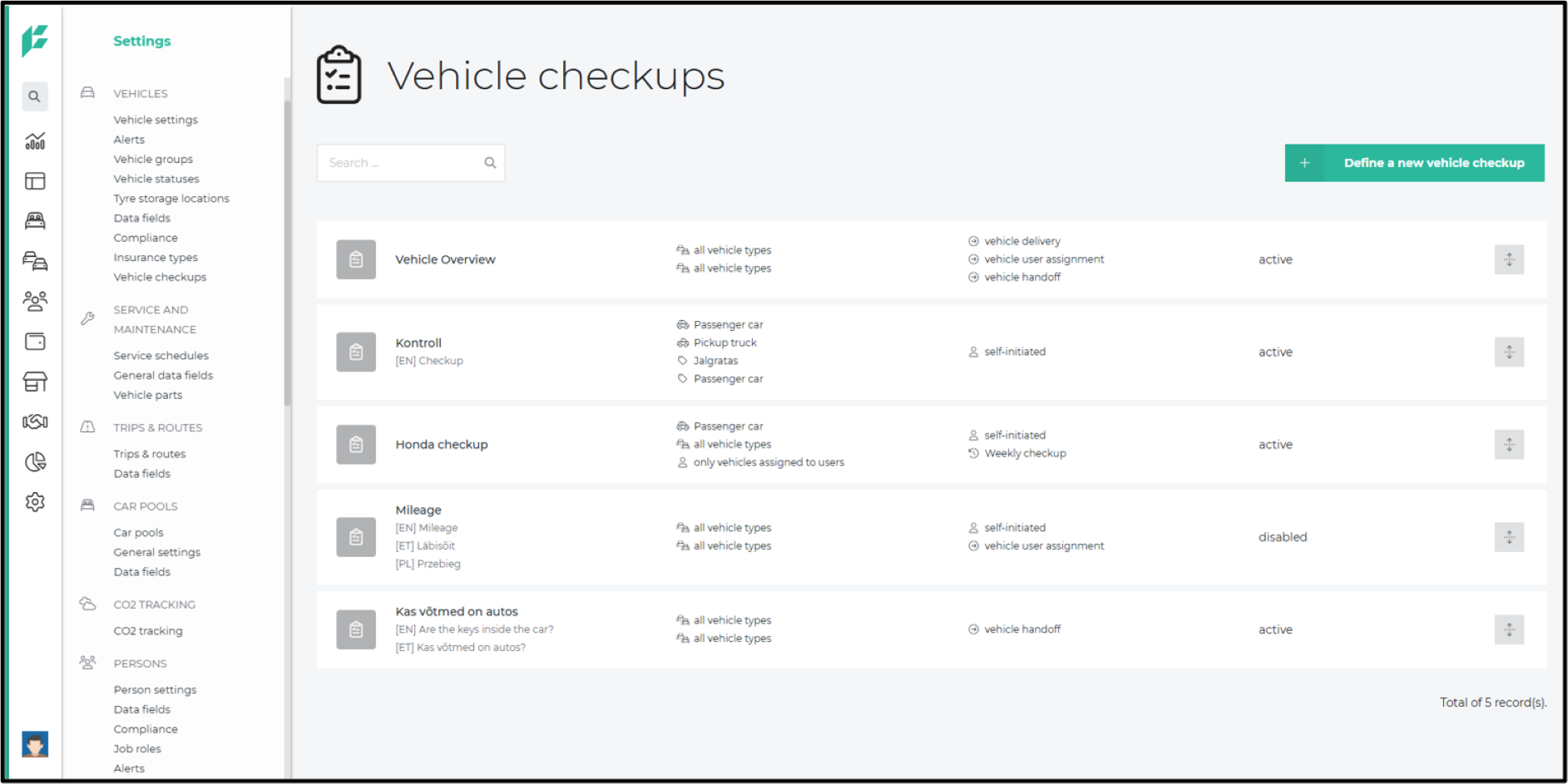Open Service schedules in sidebar
This screenshot has height=784, width=1568.
[161, 355]
